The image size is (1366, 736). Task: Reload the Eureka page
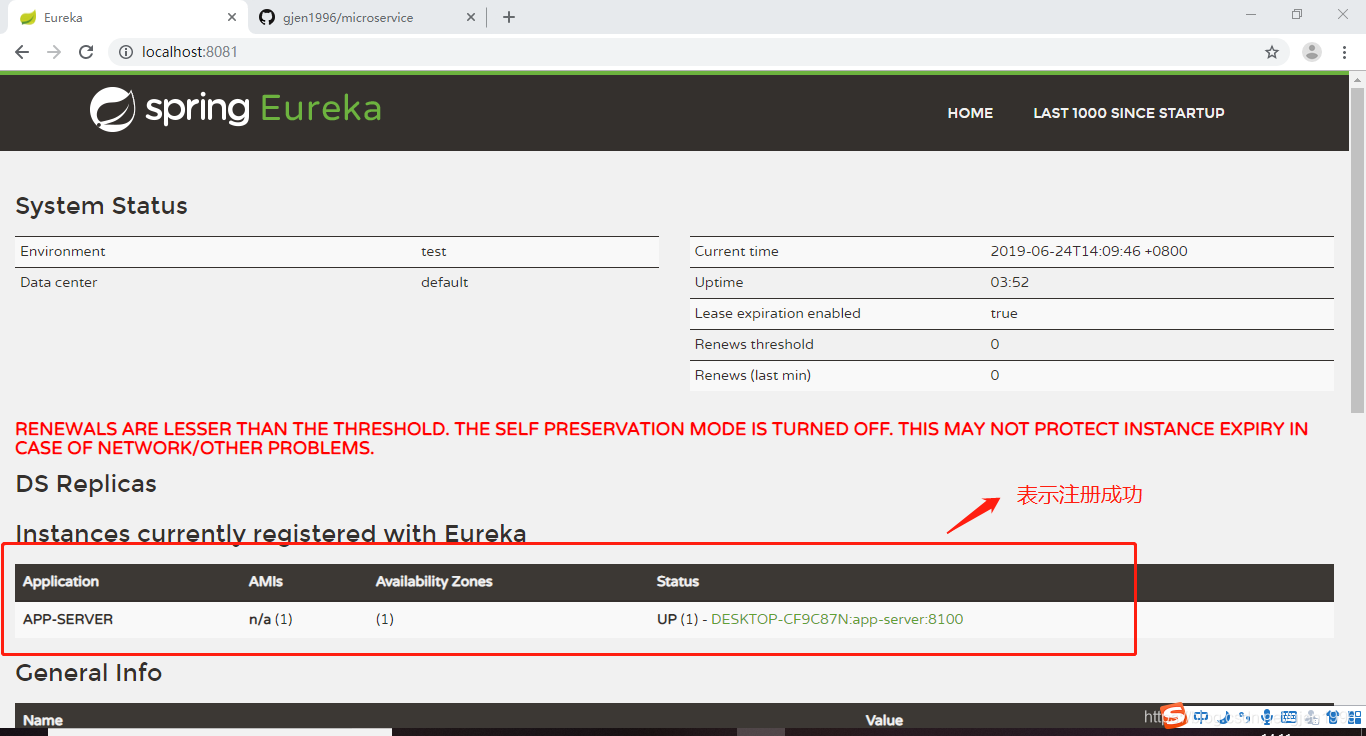pos(86,52)
